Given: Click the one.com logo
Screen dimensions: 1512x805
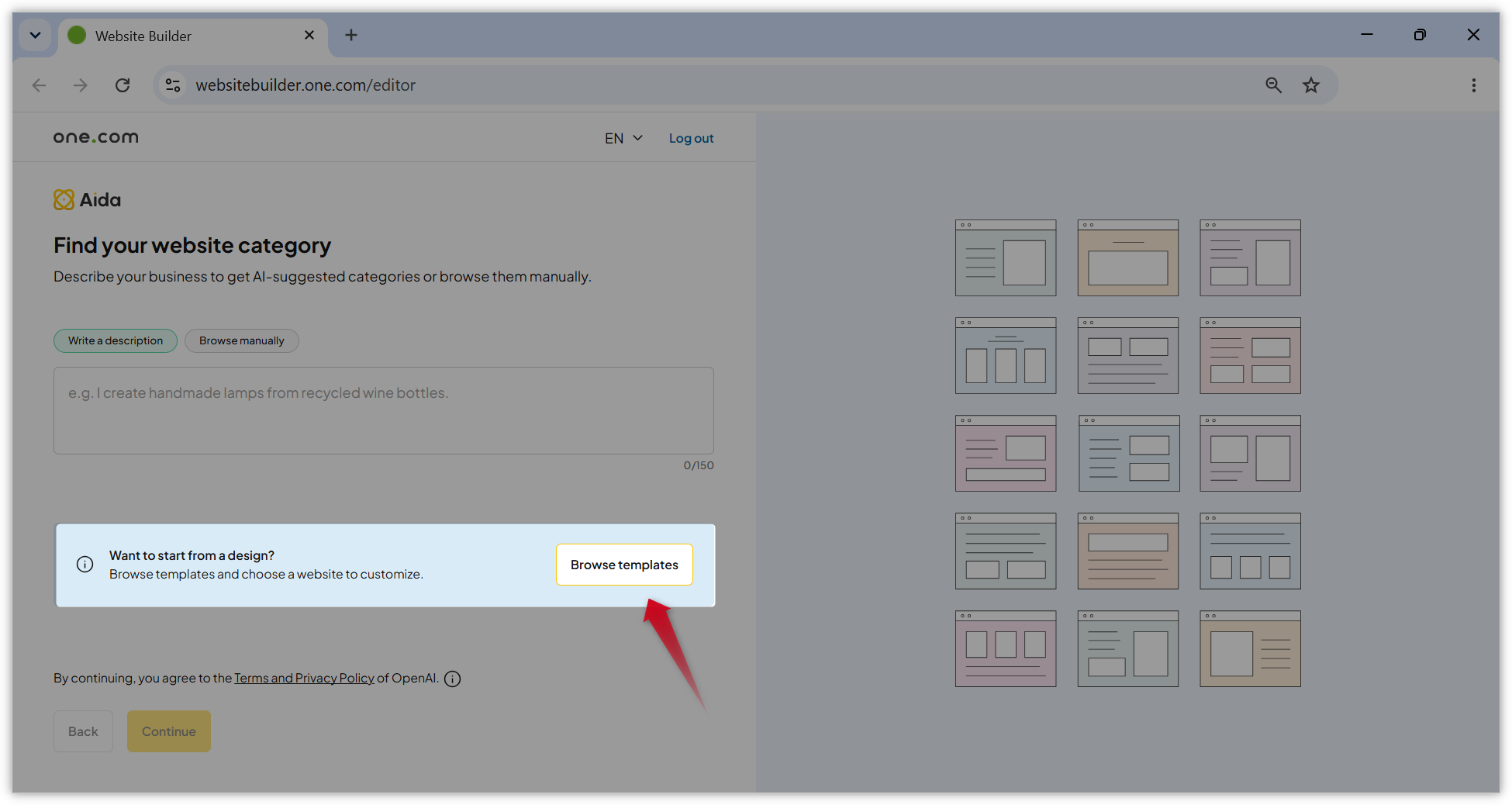Looking at the screenshot, I should pos(96,137).
